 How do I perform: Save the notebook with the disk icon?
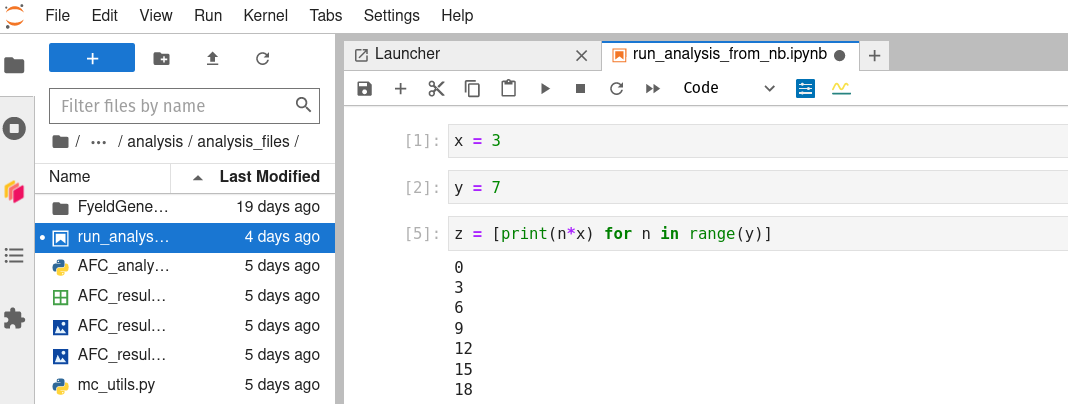click(x=364, y=89)
